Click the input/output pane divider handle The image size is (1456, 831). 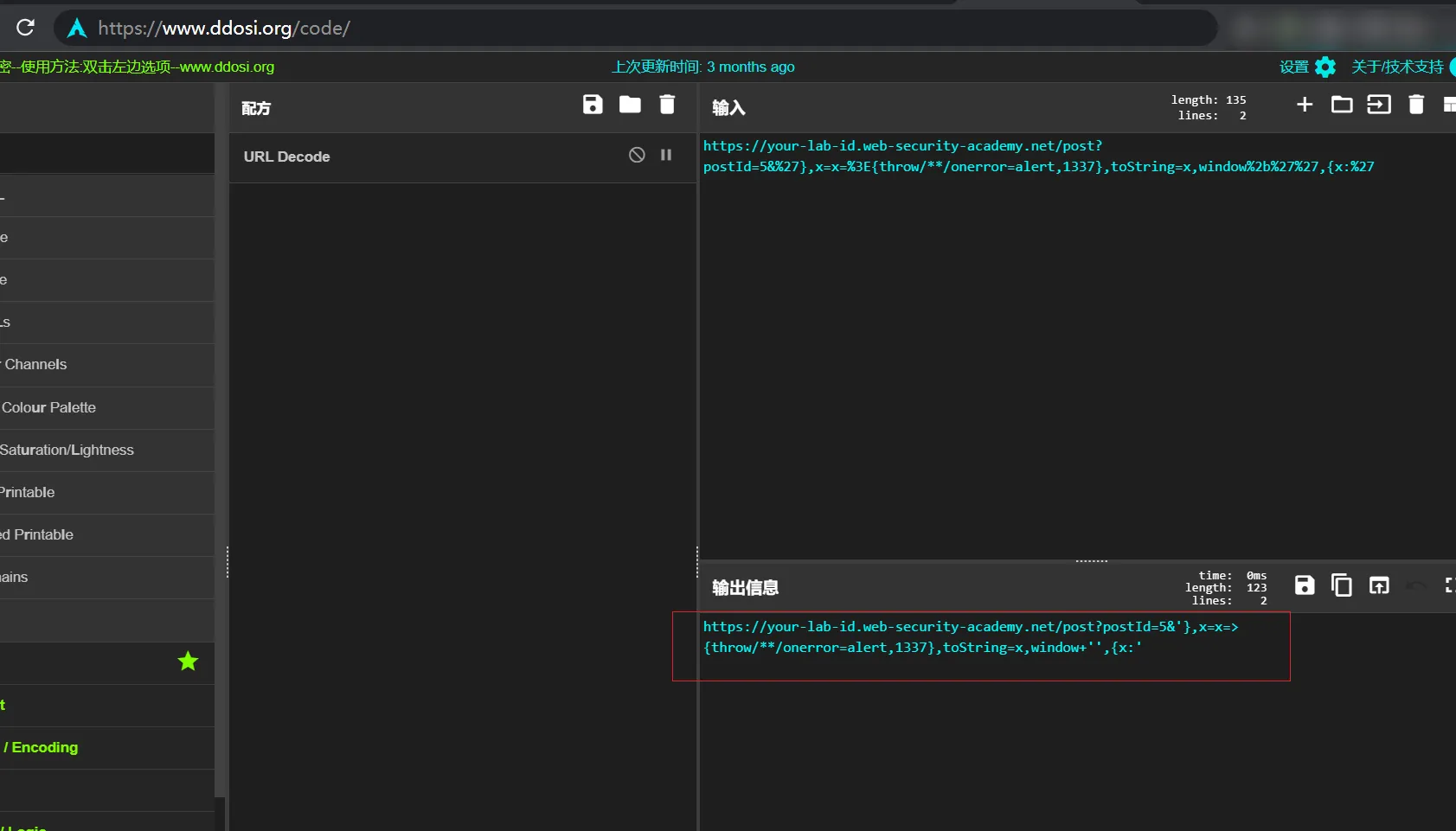click(1091, 561)
